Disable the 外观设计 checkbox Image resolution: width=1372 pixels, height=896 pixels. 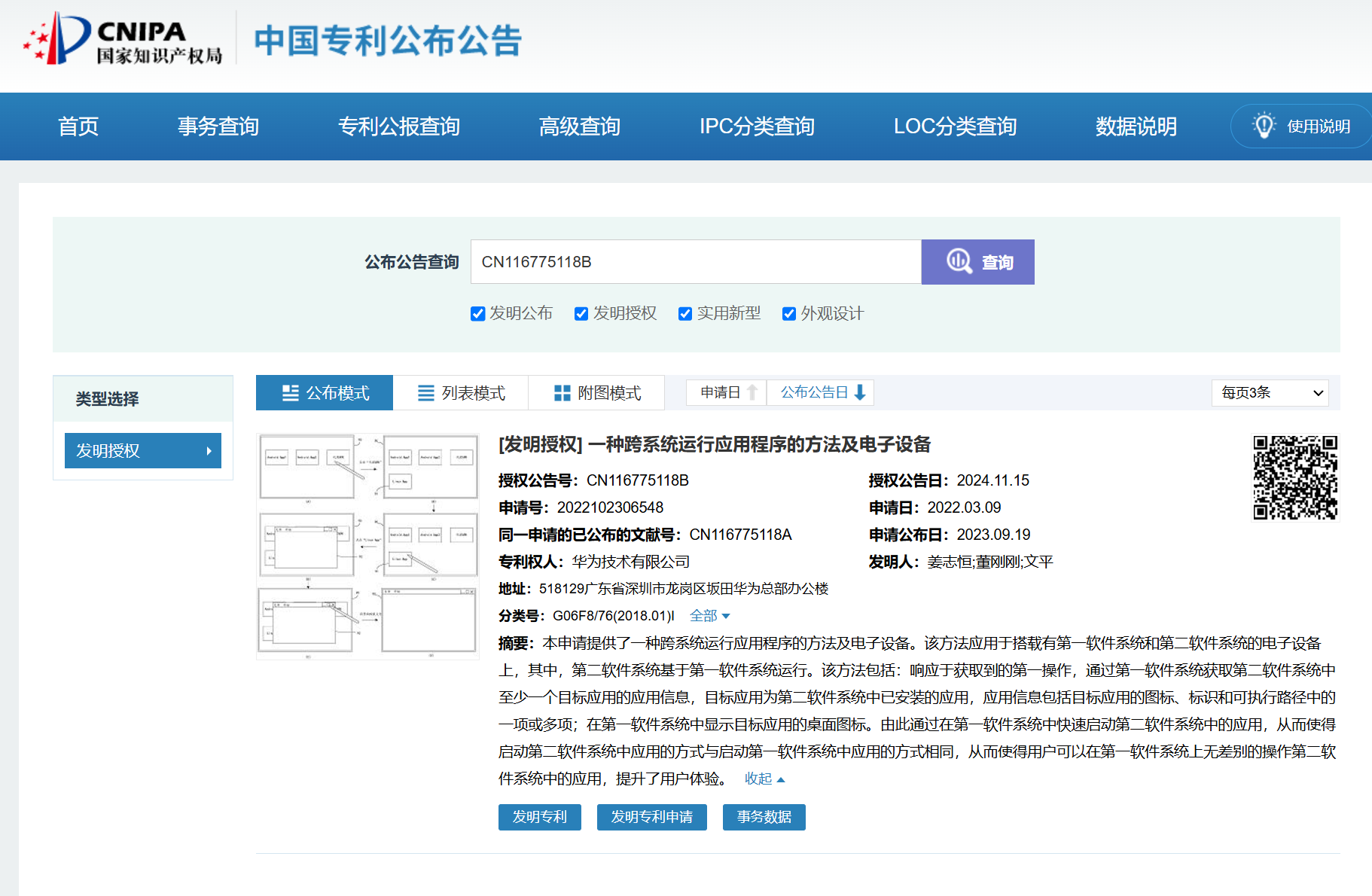click(x=788, y=314)
